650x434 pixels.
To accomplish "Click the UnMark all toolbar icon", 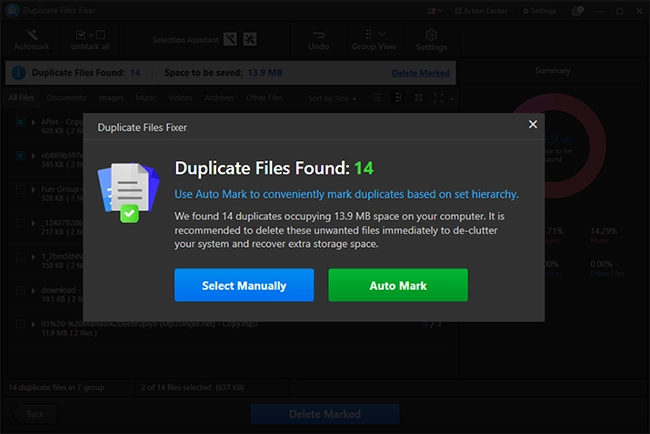I will click(x=90, y=35).
